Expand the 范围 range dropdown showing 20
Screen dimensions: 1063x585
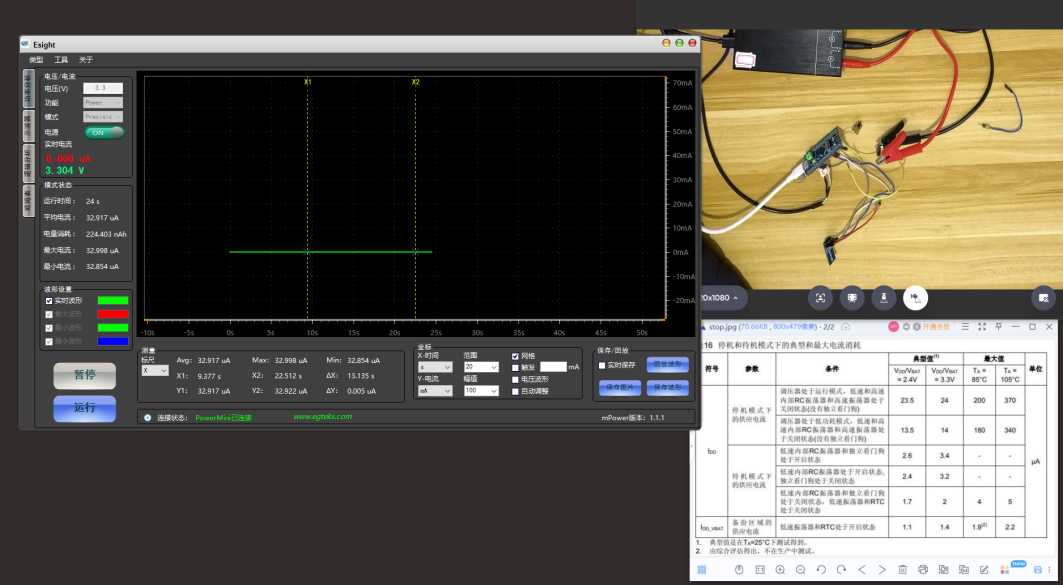tap(482, 367)
